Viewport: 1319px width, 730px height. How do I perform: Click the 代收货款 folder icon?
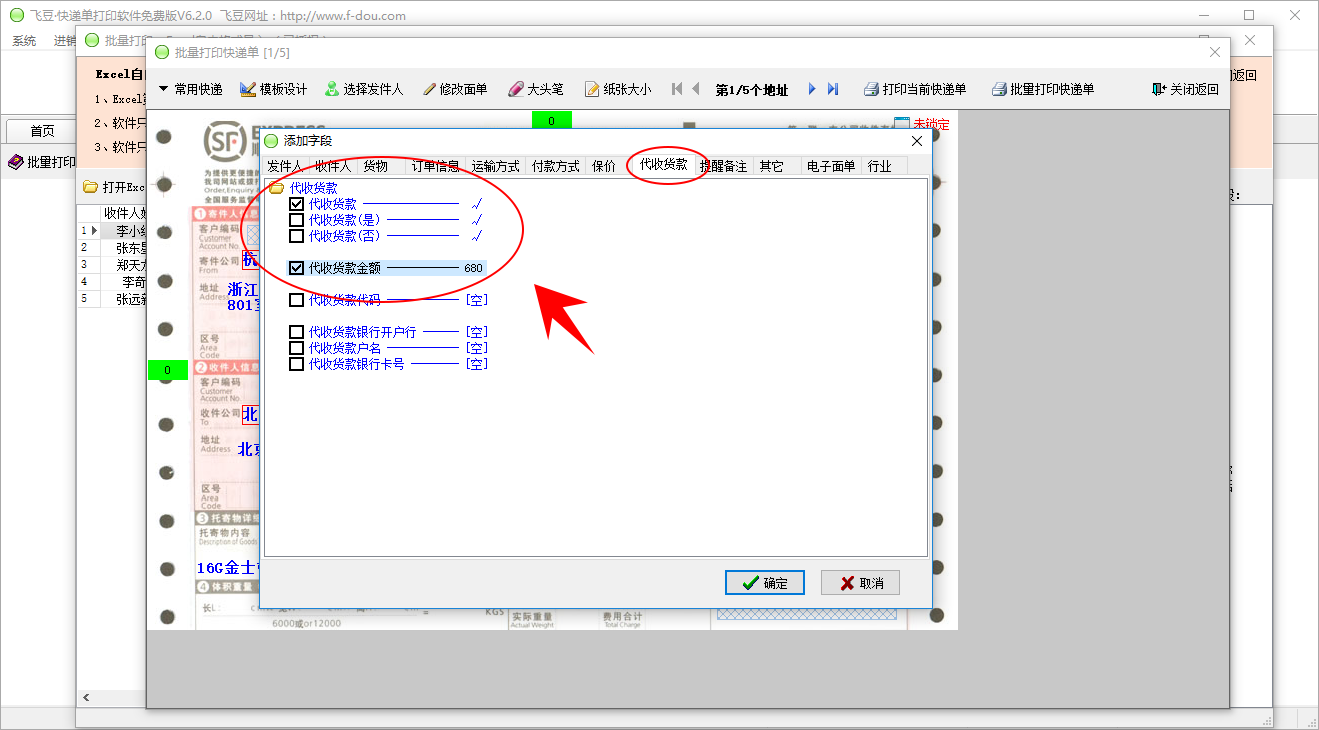point(277,187)
